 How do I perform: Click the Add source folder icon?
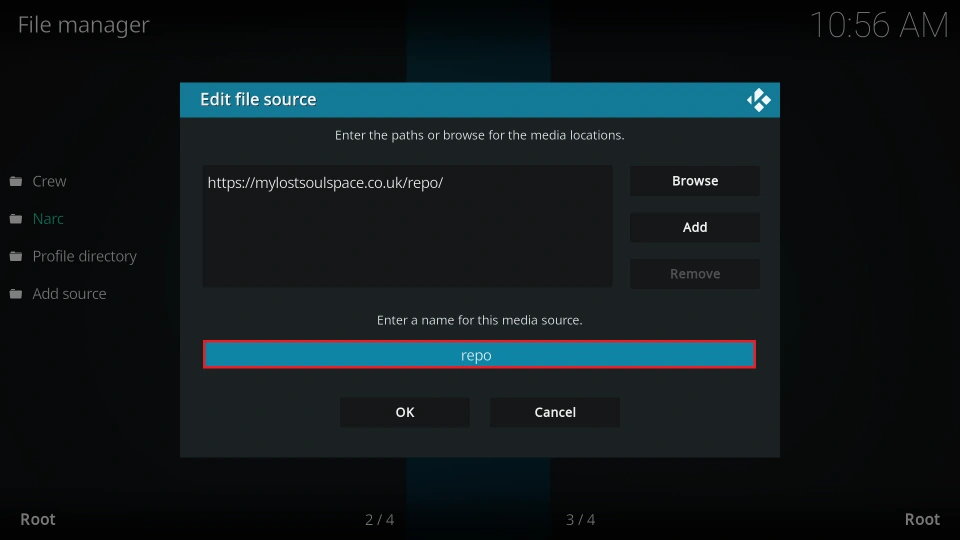point(16,294)
